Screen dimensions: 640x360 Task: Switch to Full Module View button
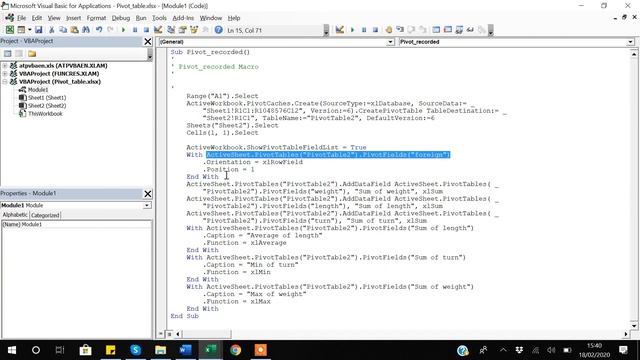(169, 334)
